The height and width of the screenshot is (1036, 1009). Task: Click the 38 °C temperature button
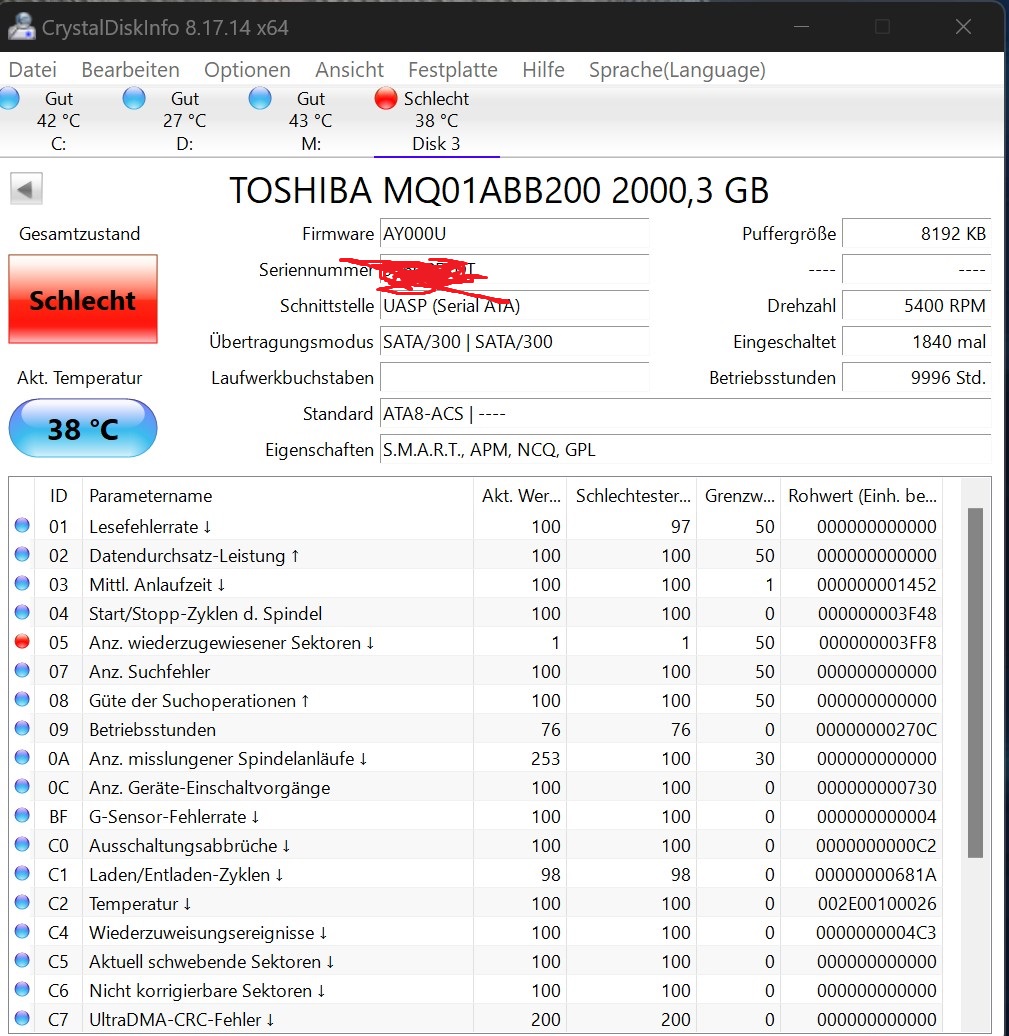click(83, 428)
